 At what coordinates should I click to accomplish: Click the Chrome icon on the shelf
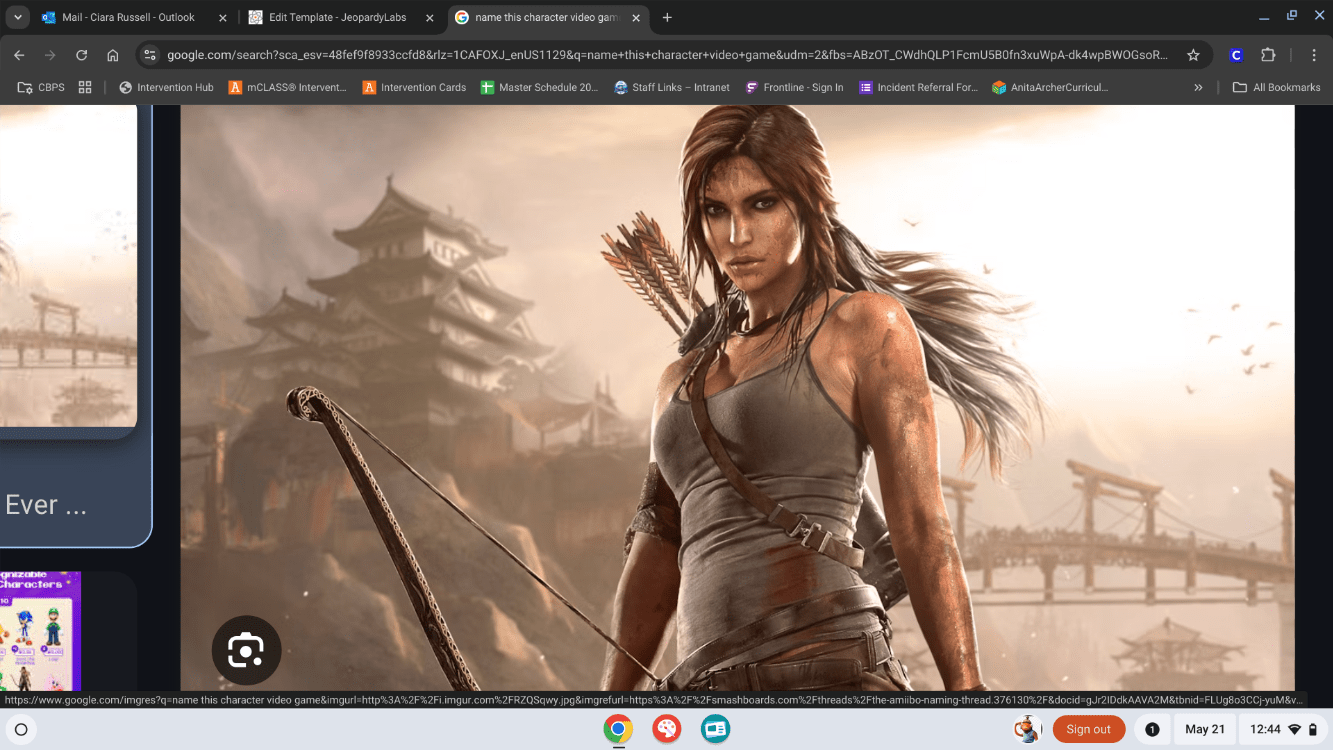click(x=618, y=729)
